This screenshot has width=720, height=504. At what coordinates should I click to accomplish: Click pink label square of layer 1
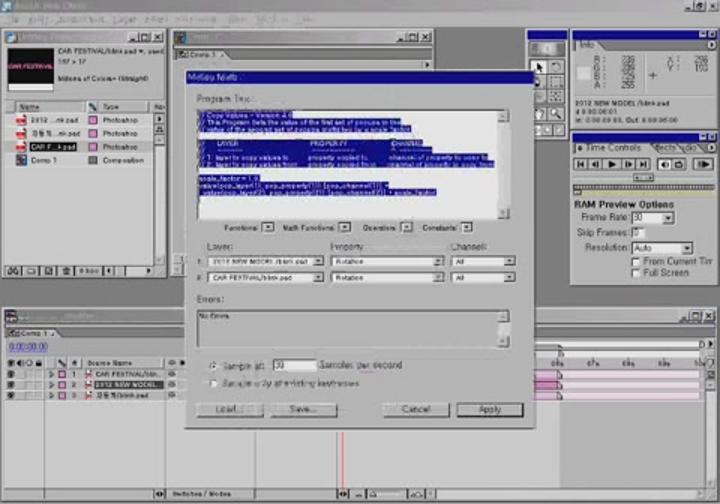pos(62,375)
